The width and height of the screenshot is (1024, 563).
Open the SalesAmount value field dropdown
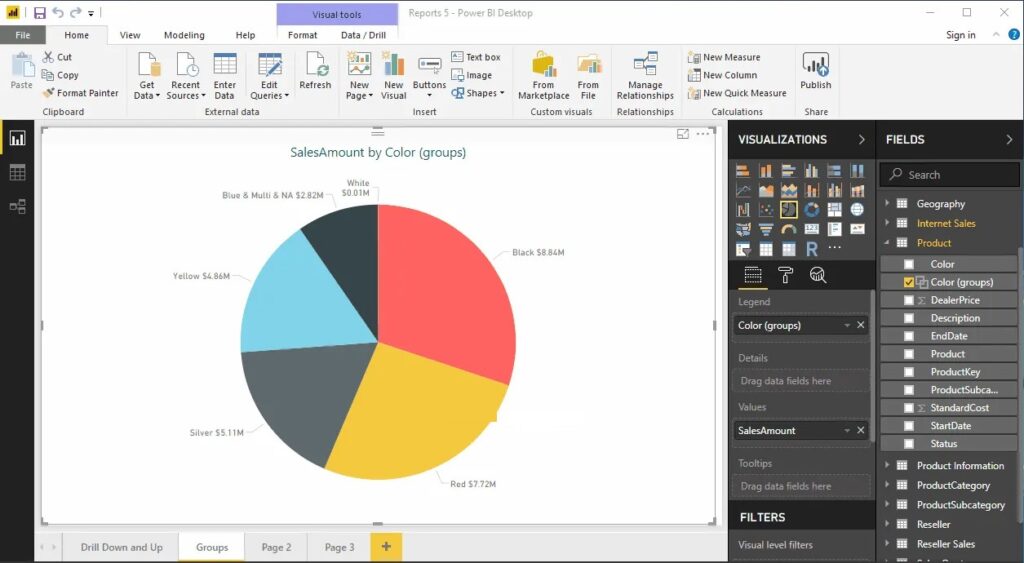(847, 430)
